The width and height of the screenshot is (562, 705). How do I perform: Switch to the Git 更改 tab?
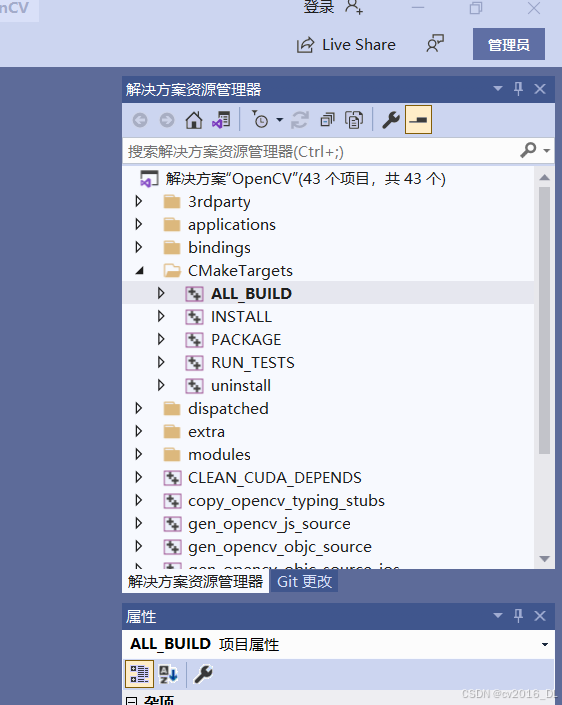[304, 581]
